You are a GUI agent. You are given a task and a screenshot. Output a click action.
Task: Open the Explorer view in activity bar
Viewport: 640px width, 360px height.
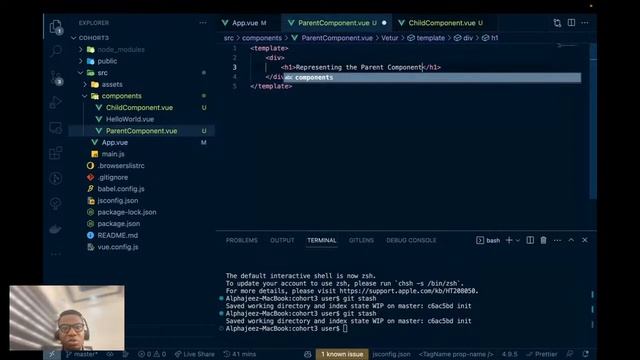[56, 27]
